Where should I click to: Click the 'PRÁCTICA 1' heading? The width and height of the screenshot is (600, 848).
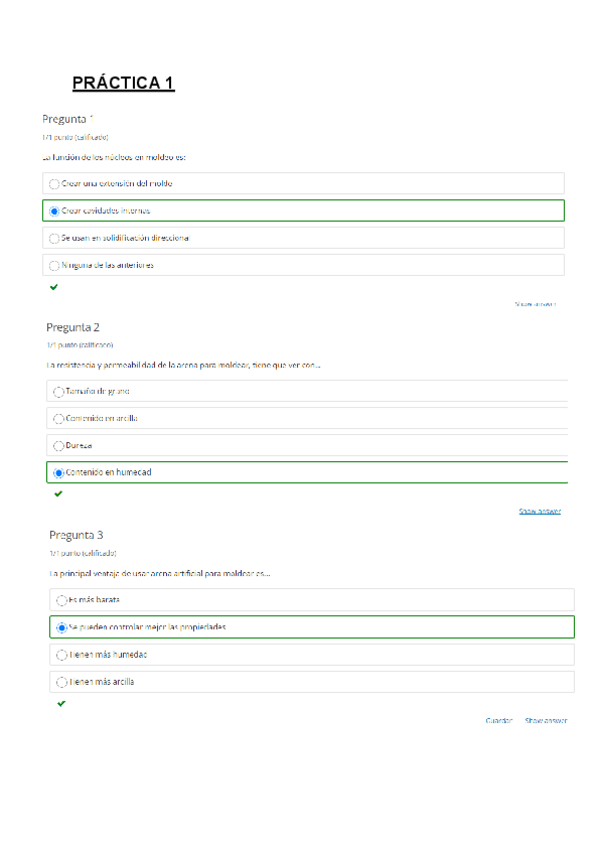[123, 83]
